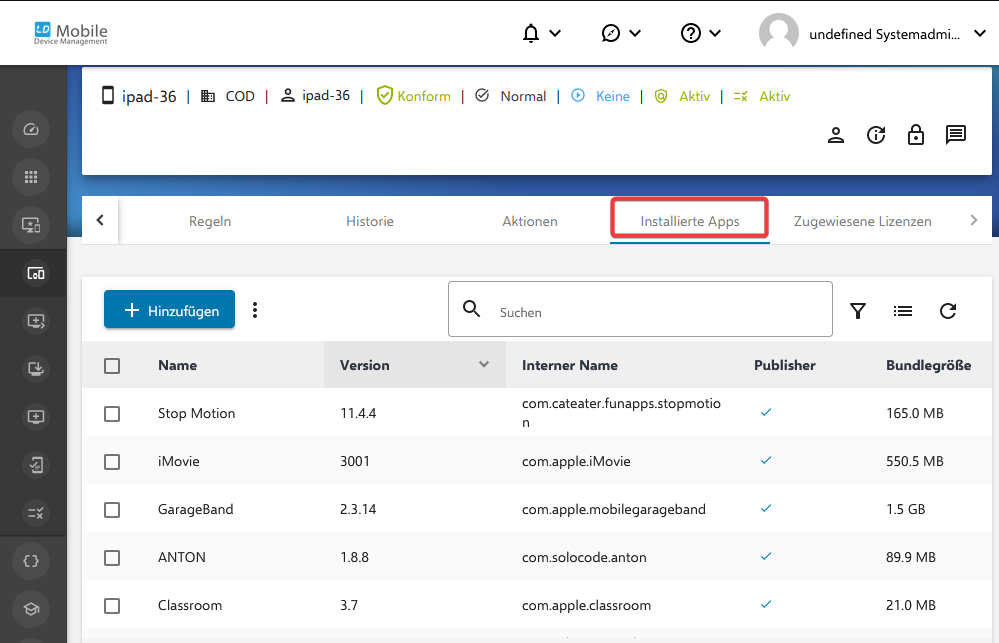Viewport: 999px width, 643px height.
Task: Click the Stop Motion app name
Action: (x=196, y=413)
